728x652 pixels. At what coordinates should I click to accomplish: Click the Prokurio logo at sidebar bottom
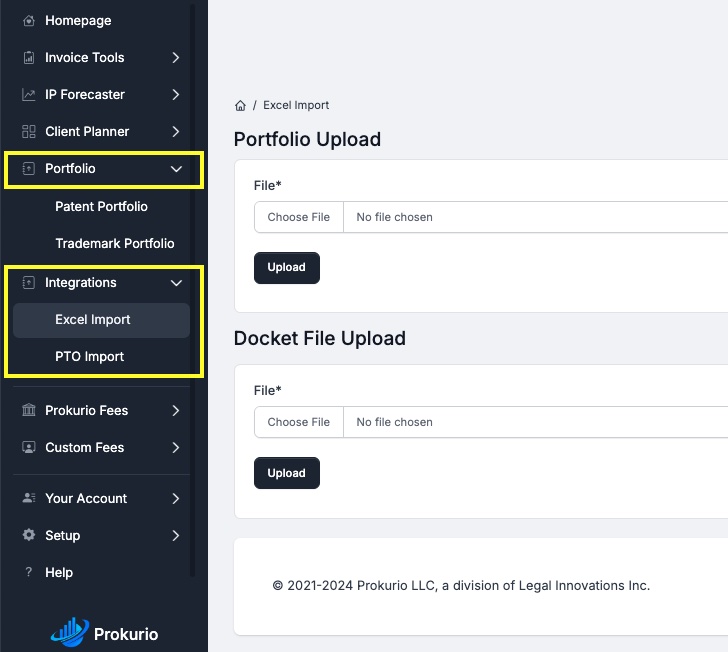pyautogui.click(x=104, y=633)
